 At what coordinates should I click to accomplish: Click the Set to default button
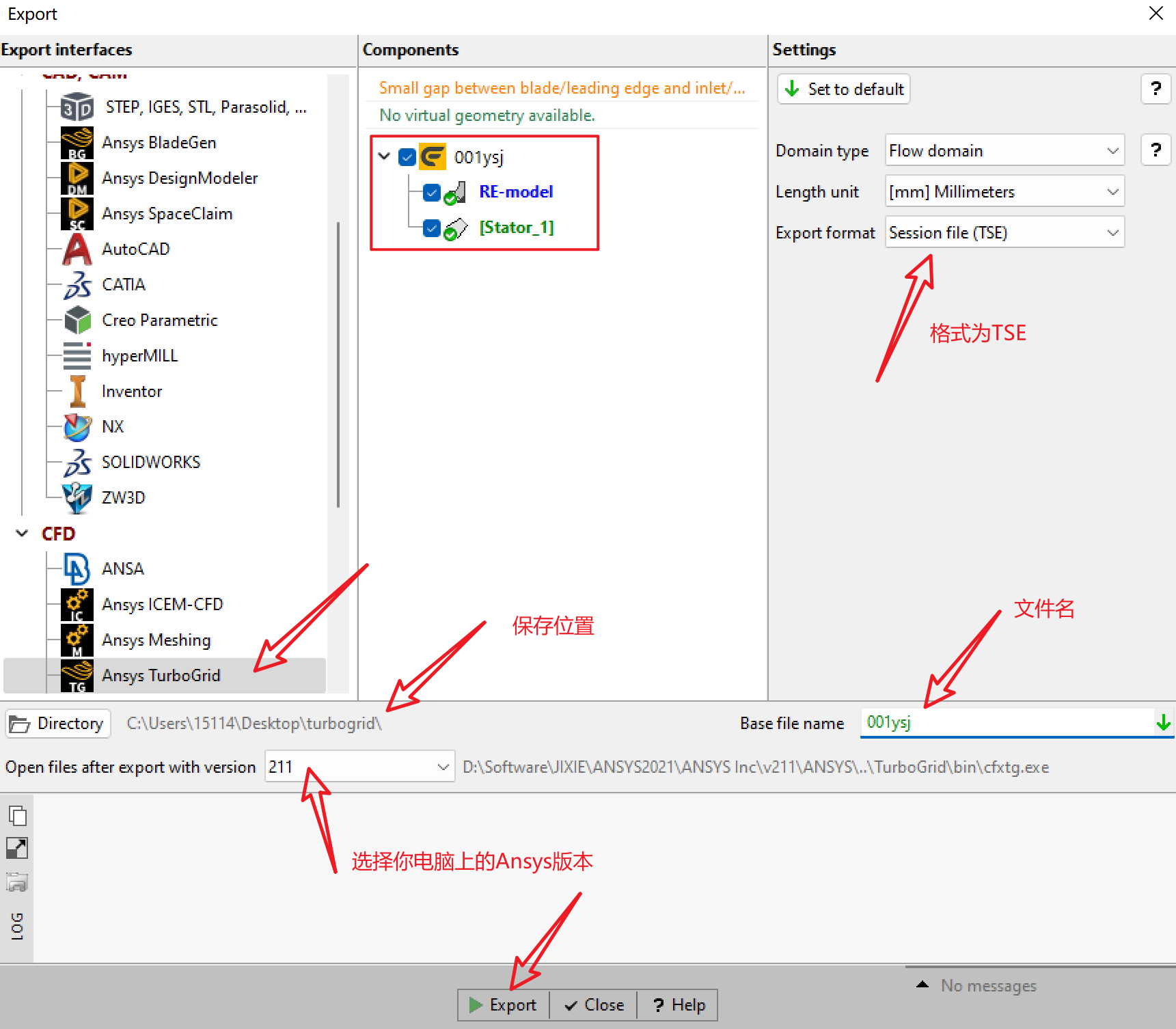point(844,90)
